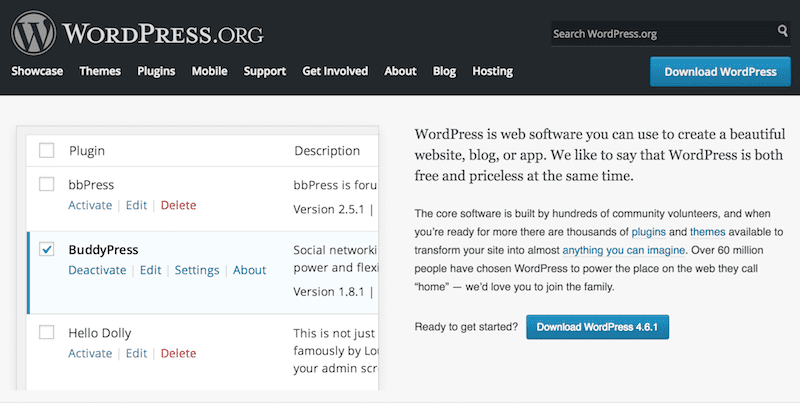The height and width of the screenshot is (412, 800).
Task: Click the Ready to get started? text
Action: (466, 327)
